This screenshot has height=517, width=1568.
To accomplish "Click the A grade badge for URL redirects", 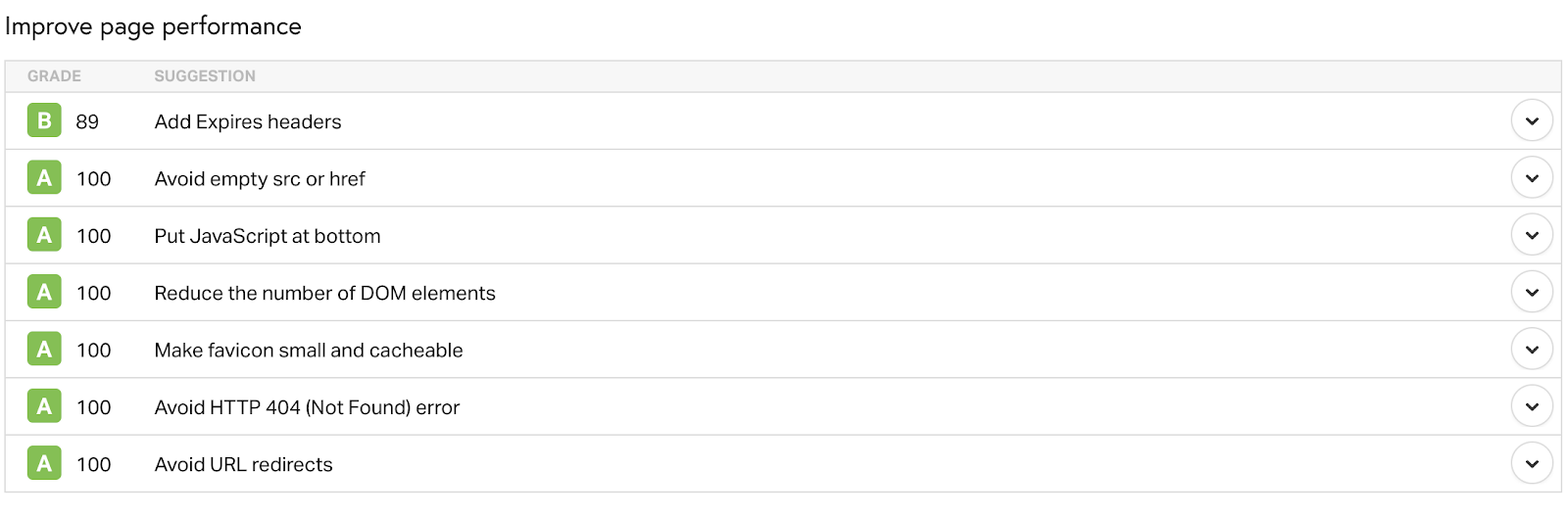I will tap(44, 463).
